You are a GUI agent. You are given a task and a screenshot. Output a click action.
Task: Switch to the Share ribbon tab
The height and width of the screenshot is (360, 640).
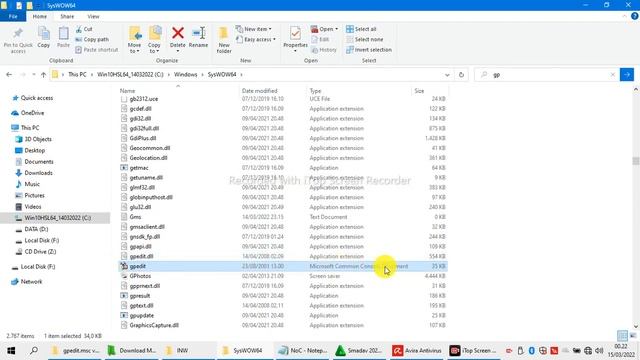(x=67, y=16)
